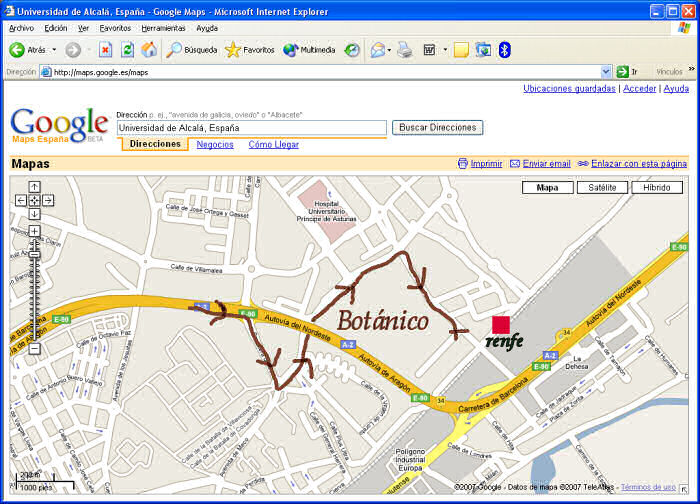Stop page loading with the red X icon
This screenshot has height=504, width=700.
coord(105,50)
